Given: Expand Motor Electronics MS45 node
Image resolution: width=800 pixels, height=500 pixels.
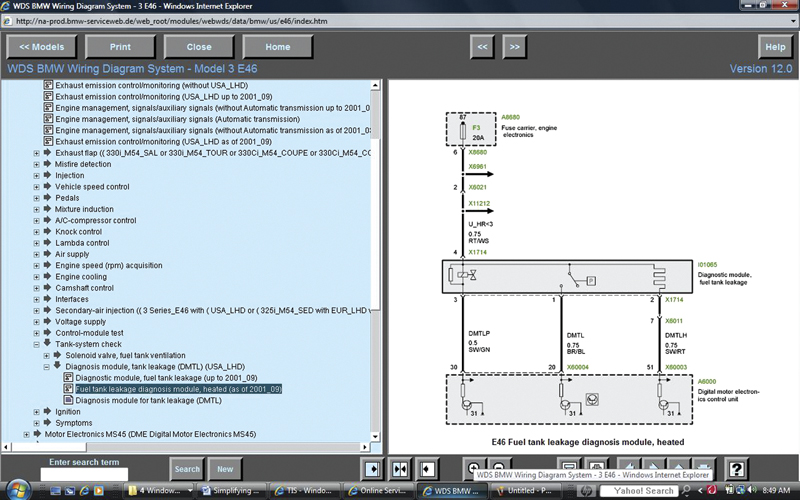Looking at the screenshot, I should [26, 434].
